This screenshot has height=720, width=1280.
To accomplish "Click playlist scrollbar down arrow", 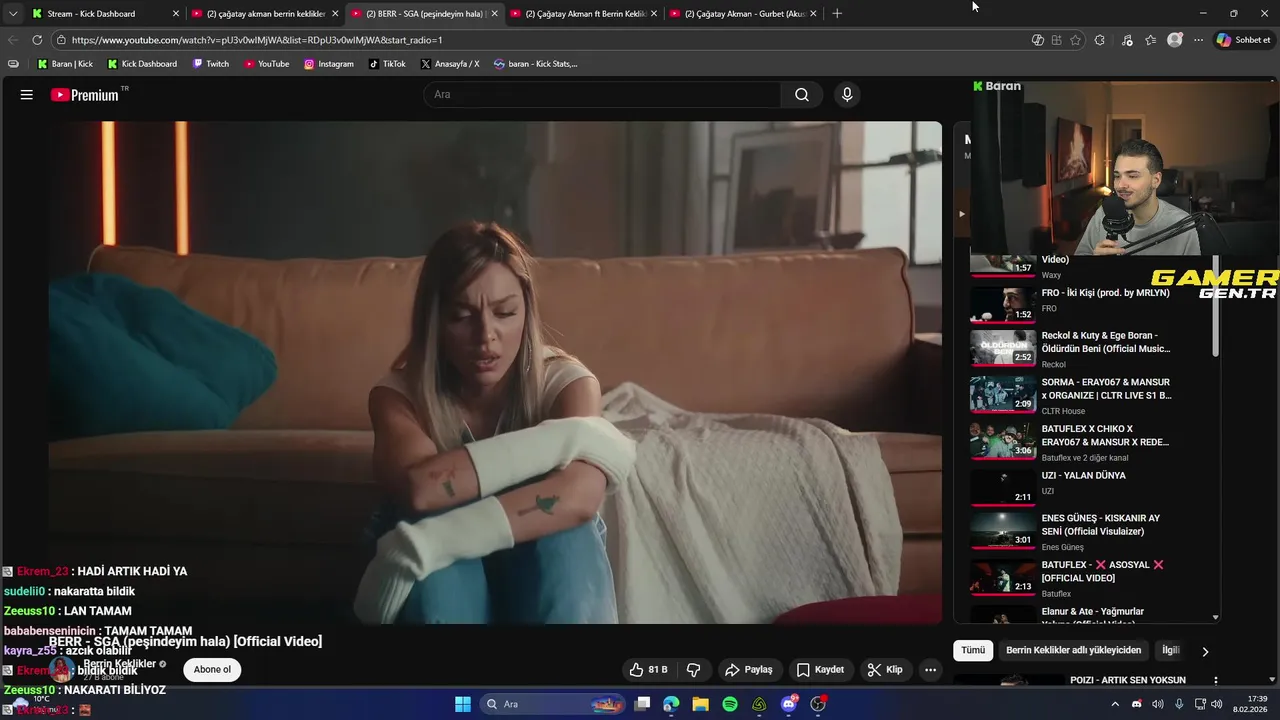I will [1216, 618].
